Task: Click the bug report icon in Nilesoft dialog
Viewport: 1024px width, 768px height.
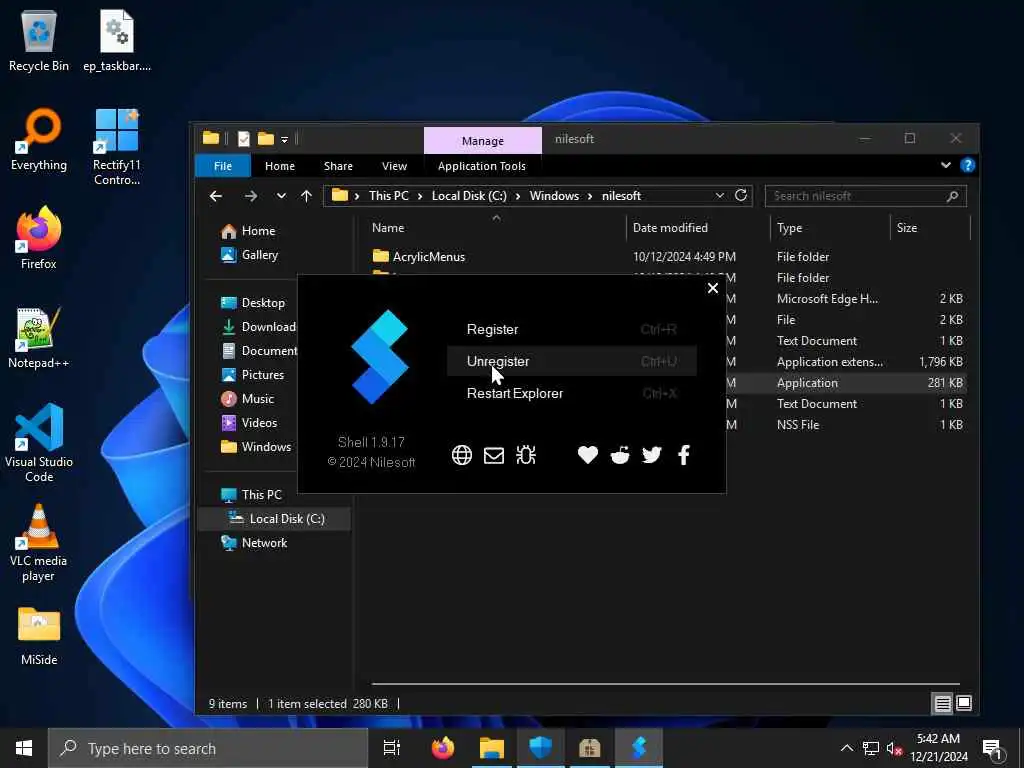Action: click(x=526, y=455)
